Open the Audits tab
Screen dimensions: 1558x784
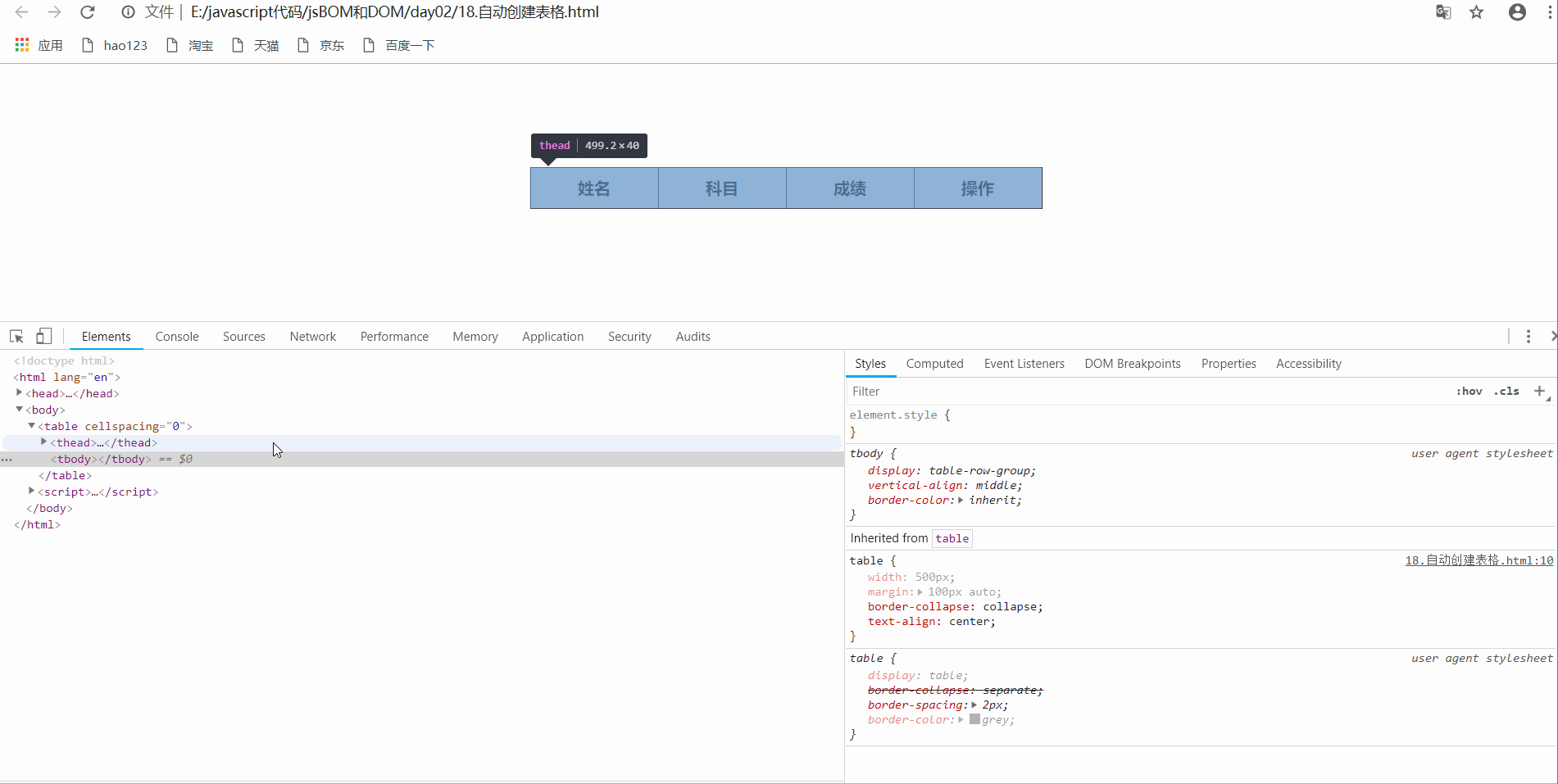pyautogui.click(x=693, y=337)
